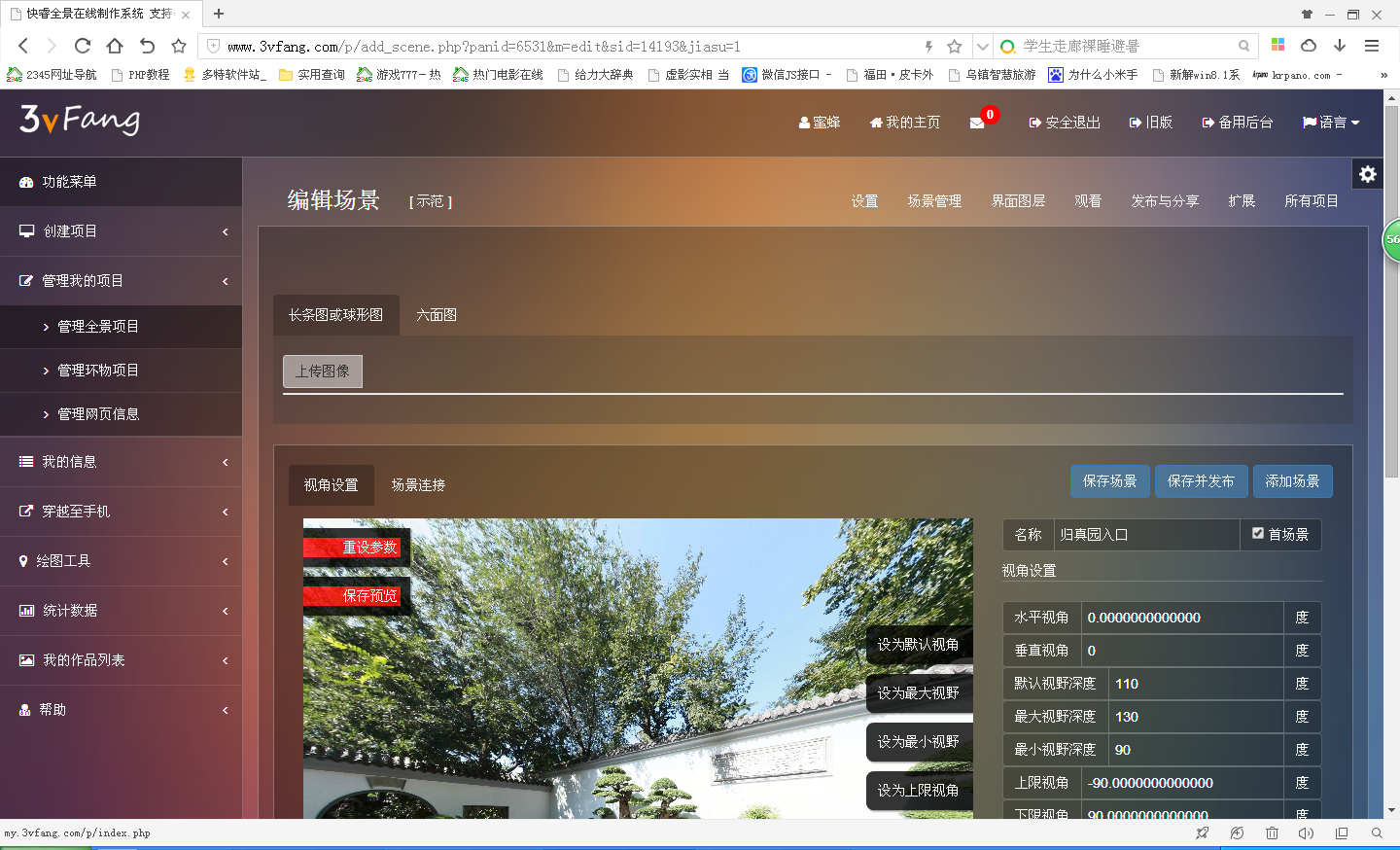Open the 设置 menu
This screenshot has width=1400, height=850.
tap(864, 201)
